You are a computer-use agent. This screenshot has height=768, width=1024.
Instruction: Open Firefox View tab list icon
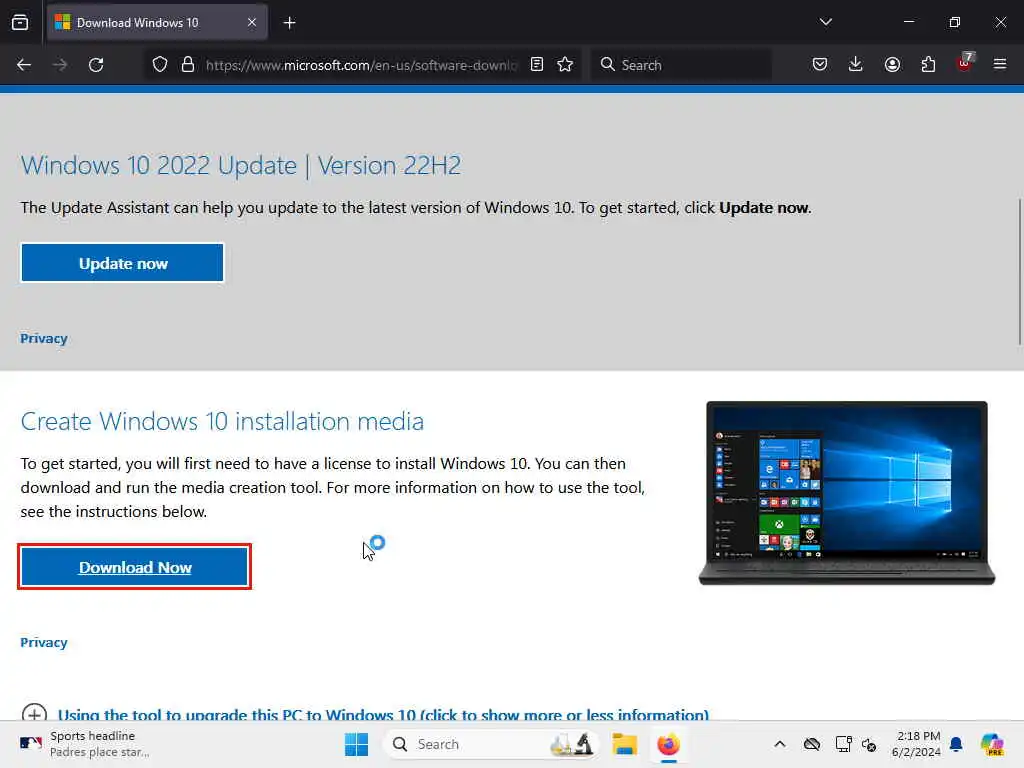click(20, 22)
